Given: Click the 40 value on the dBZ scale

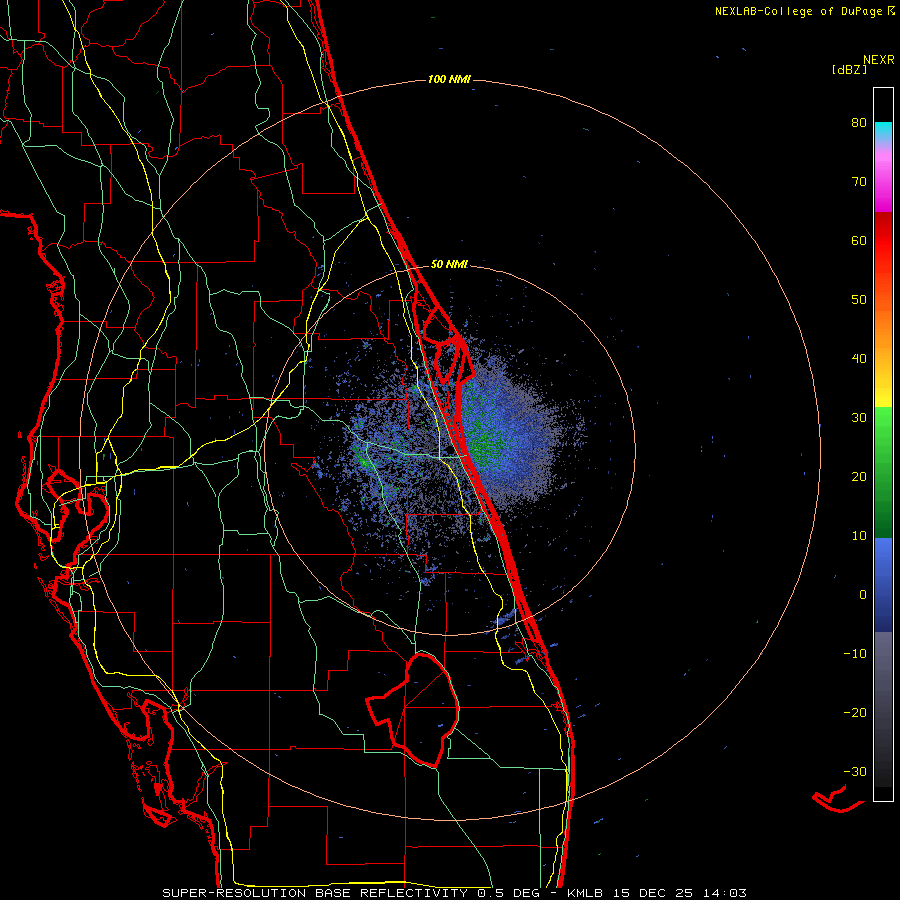Looking at the screenshot, I should click(859, 359).
